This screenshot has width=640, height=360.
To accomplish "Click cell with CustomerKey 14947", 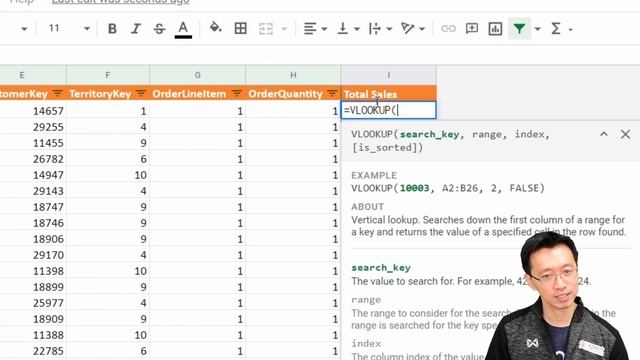I will (33, 175).
